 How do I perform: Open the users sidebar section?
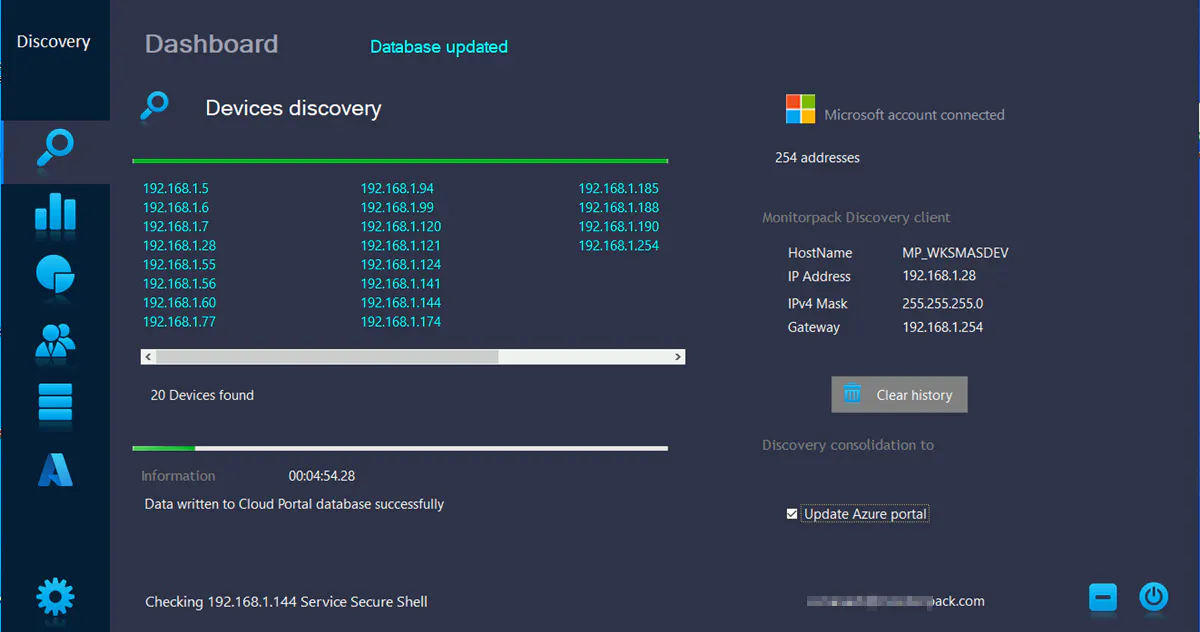pyautogui.click(x=55, y=341)
